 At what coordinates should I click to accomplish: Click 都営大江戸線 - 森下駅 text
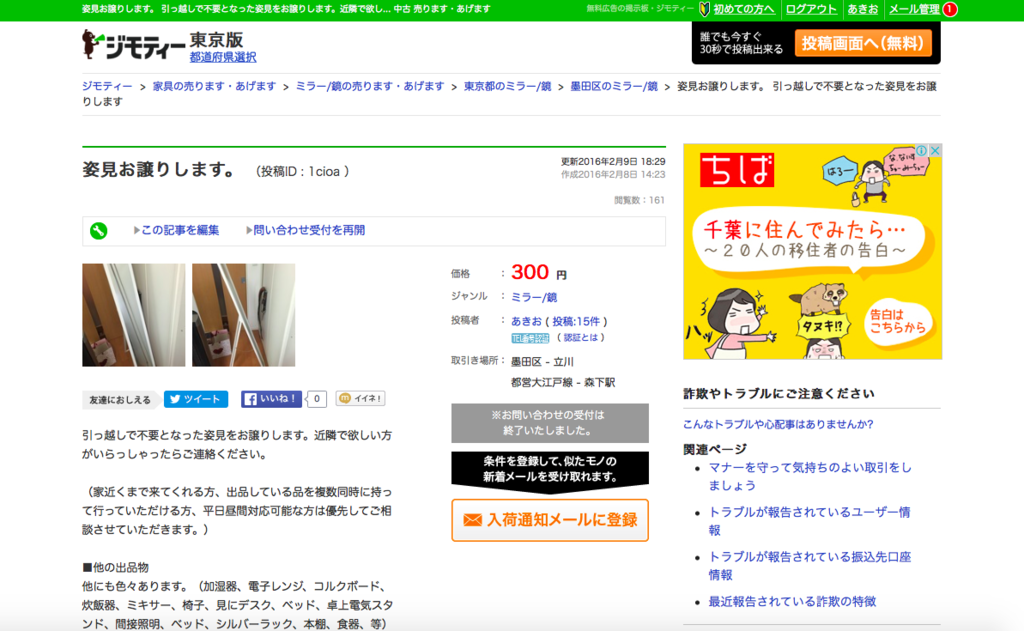(563, 383)
